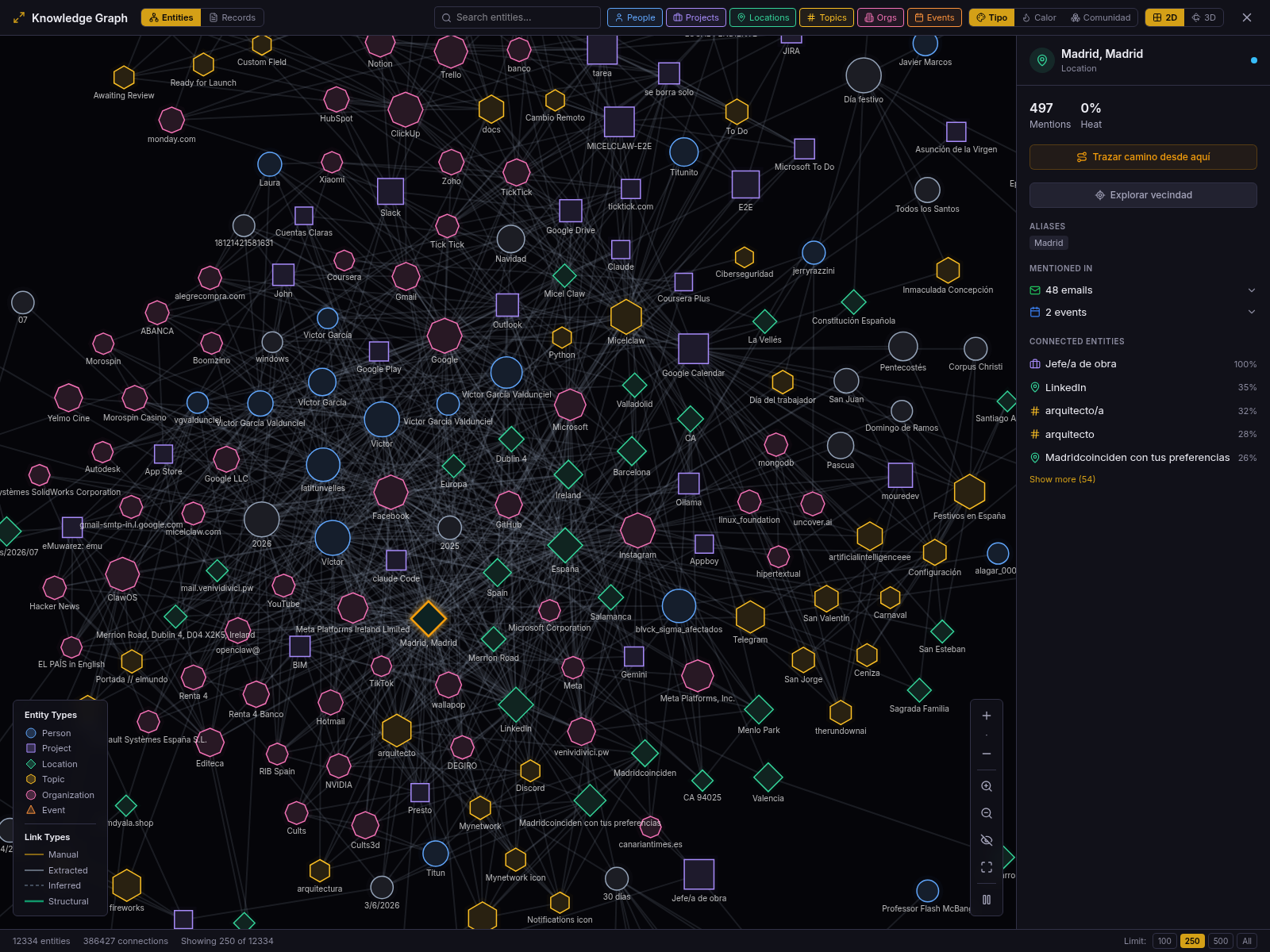Click the Search entities input field
This screenshot has height=952, width=1270.
tap(518, 17)
